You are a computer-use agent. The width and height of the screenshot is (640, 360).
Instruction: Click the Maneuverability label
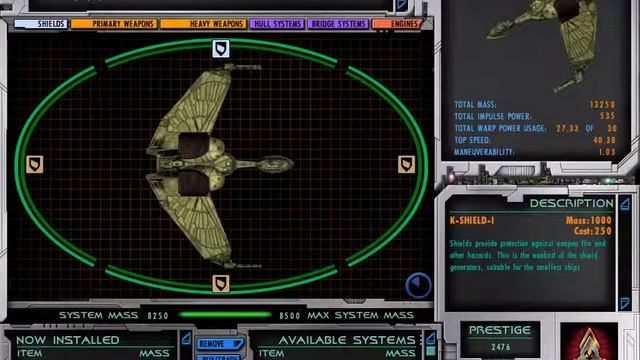(x=484, y=152)
